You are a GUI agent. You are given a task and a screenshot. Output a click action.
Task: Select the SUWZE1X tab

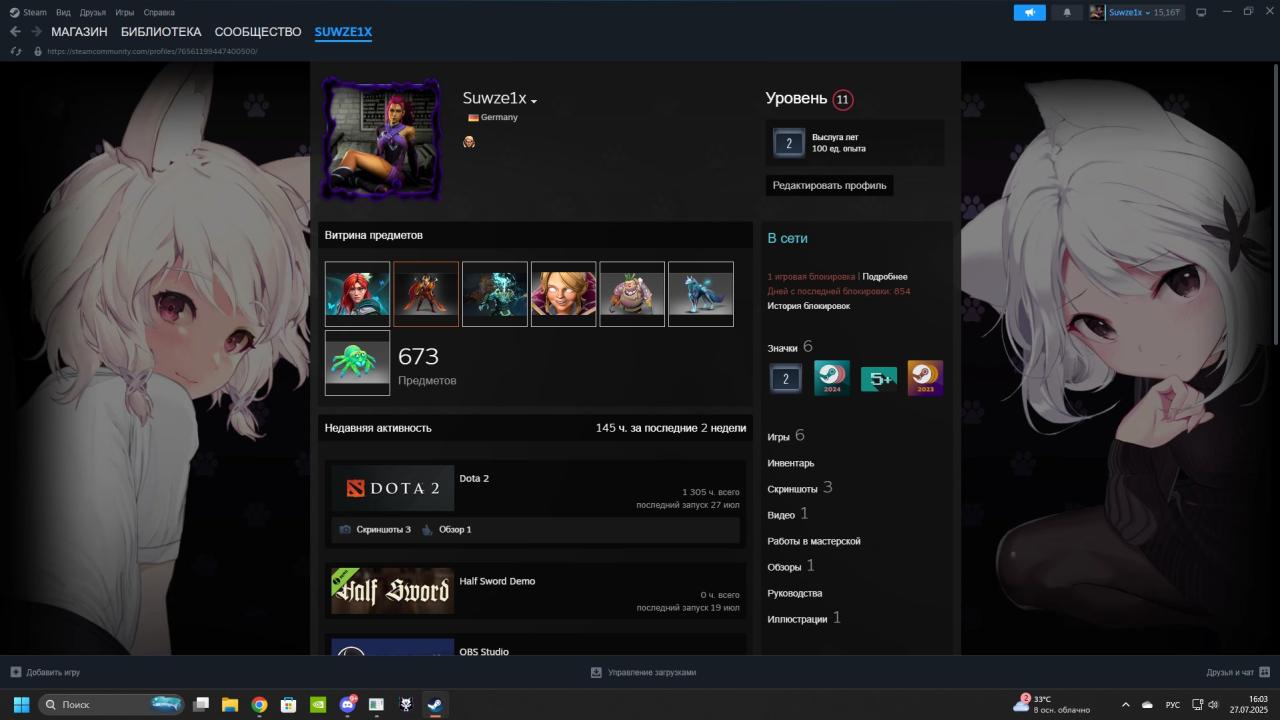click(343, 32)
